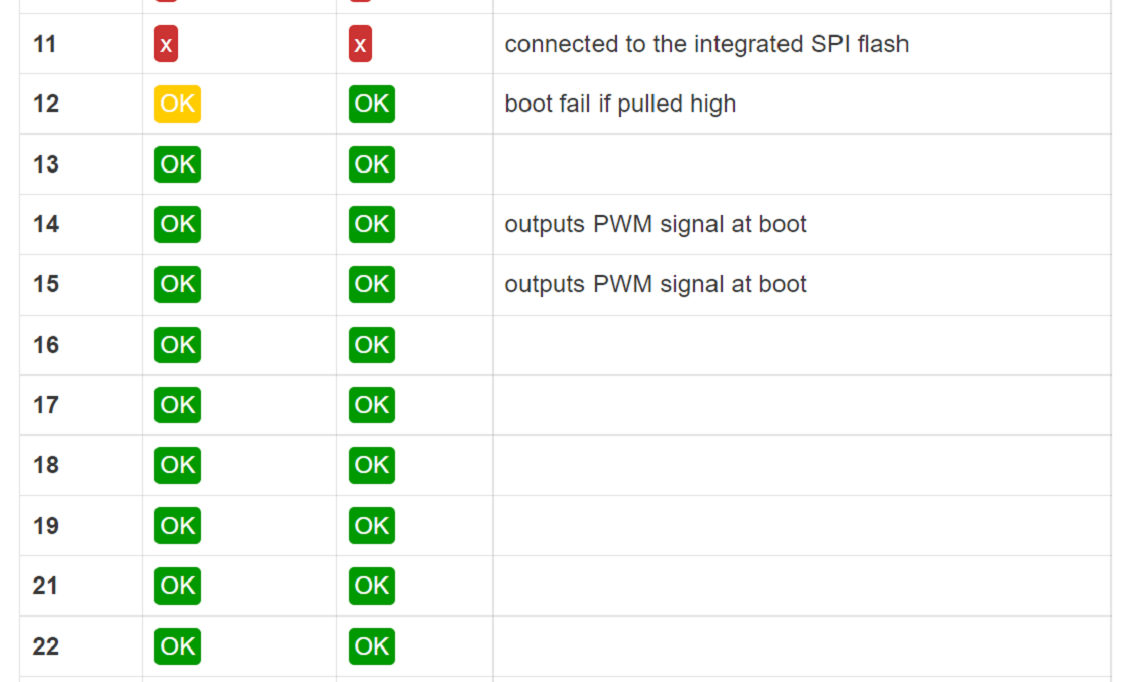Viewport: 1121px width, 682px height.
Task: Click the second green OK badge in row 16
Action: pos(371,345)
